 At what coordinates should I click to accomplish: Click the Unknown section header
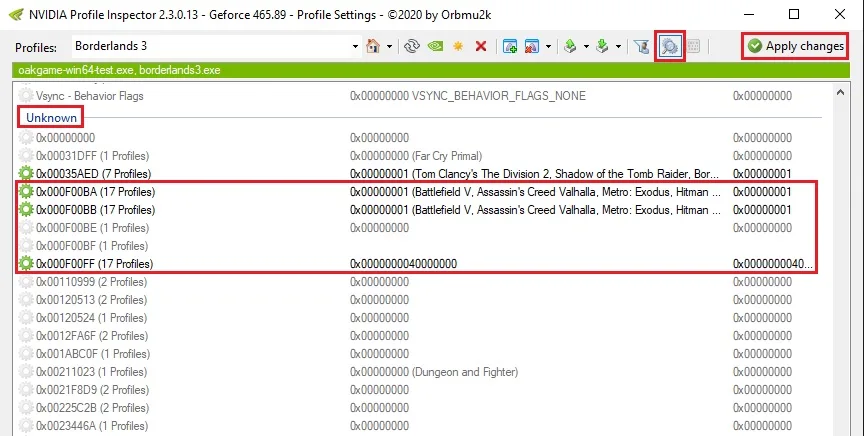pyautogui.click(x=51, y=117)
